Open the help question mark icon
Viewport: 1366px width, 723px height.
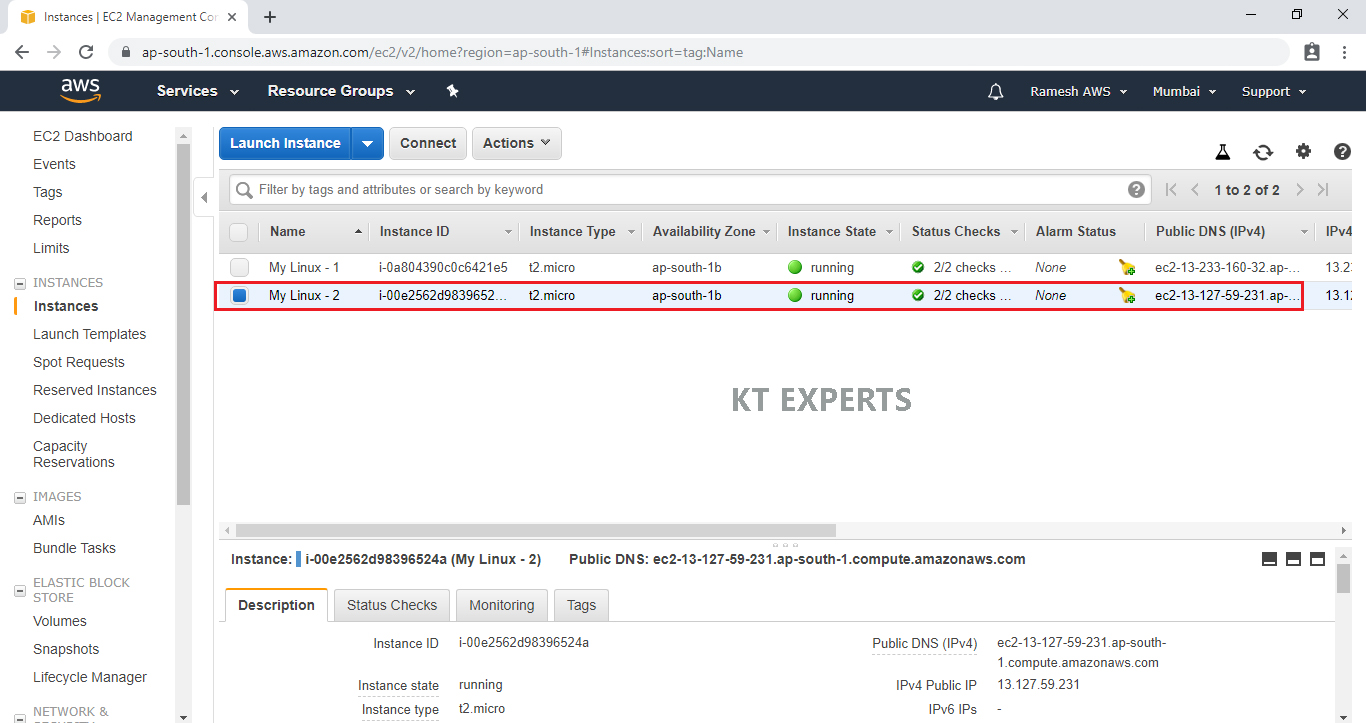point(1342,152)
